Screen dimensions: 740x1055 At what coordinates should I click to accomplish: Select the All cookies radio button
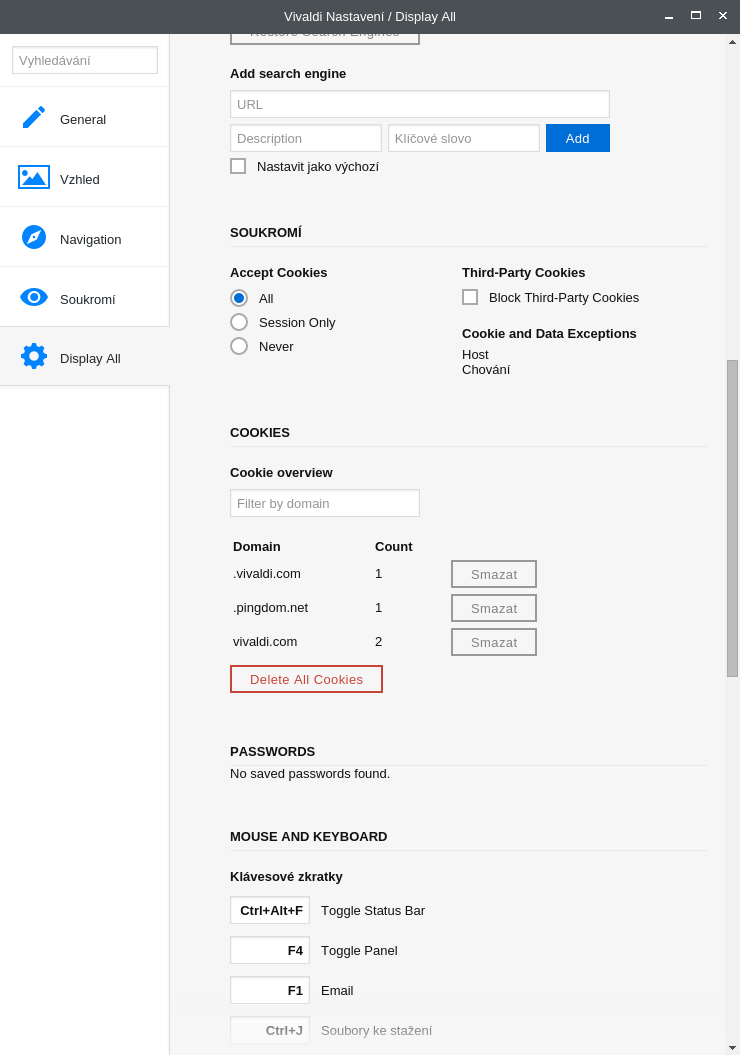click(239, 298)
